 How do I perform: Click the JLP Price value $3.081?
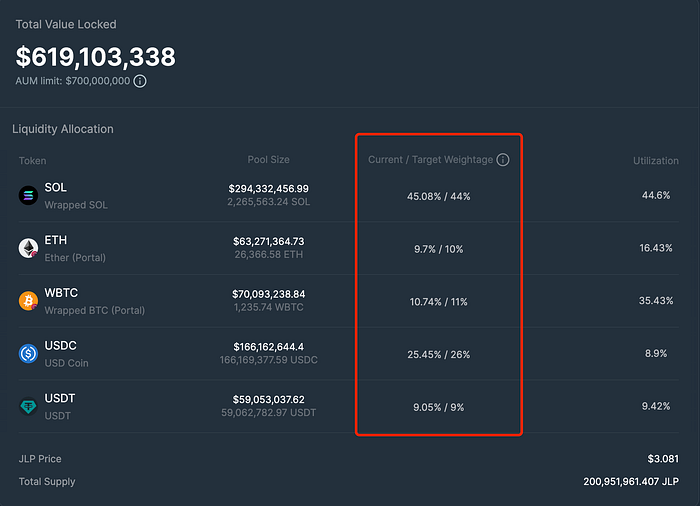(x=663, y=459)
